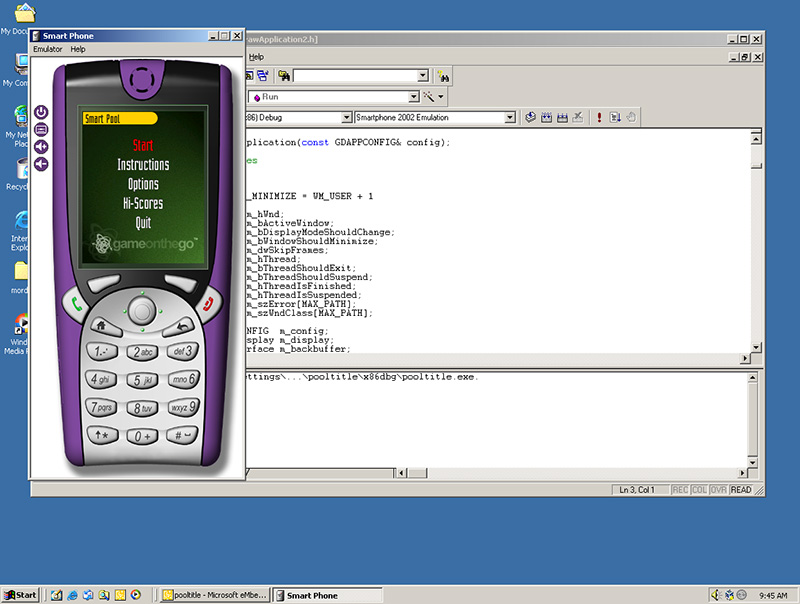Click the Rebuild All toolbar icon
Screen dimensions: 800x604
coord(562,117)
